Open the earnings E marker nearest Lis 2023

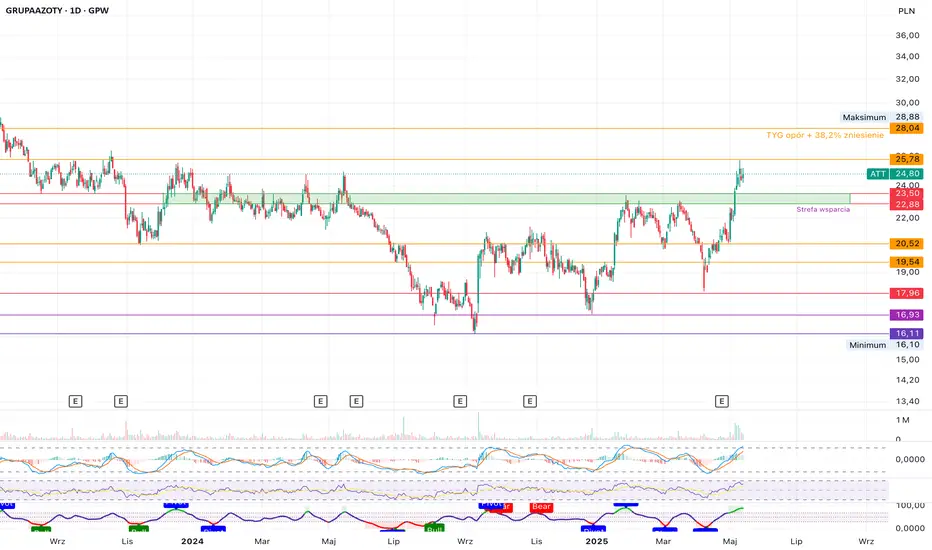pyautogui.click(x=121, y=401)
